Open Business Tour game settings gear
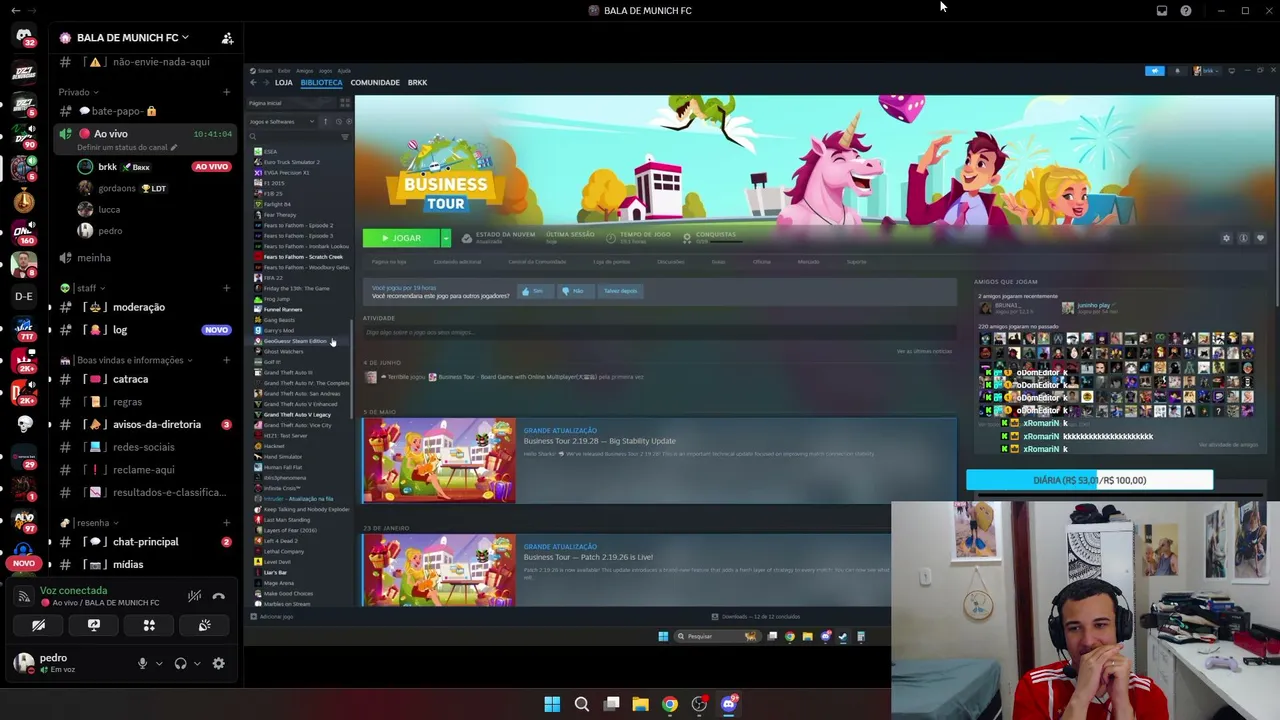Viewport: 1280px width, 720px height. click(x=1226, y=238)
